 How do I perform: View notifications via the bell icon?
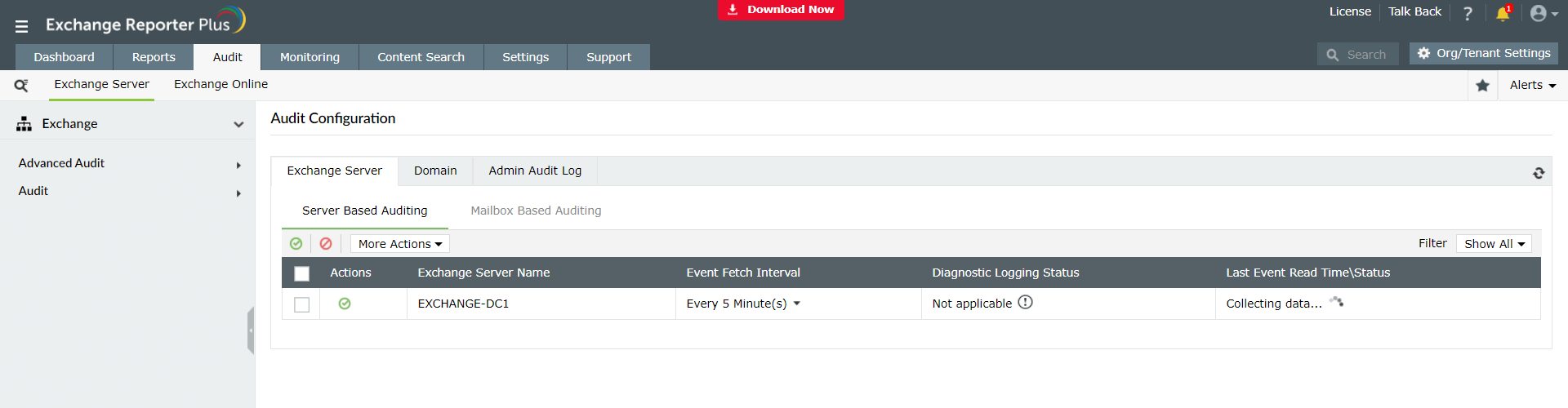click(1503, 13)
